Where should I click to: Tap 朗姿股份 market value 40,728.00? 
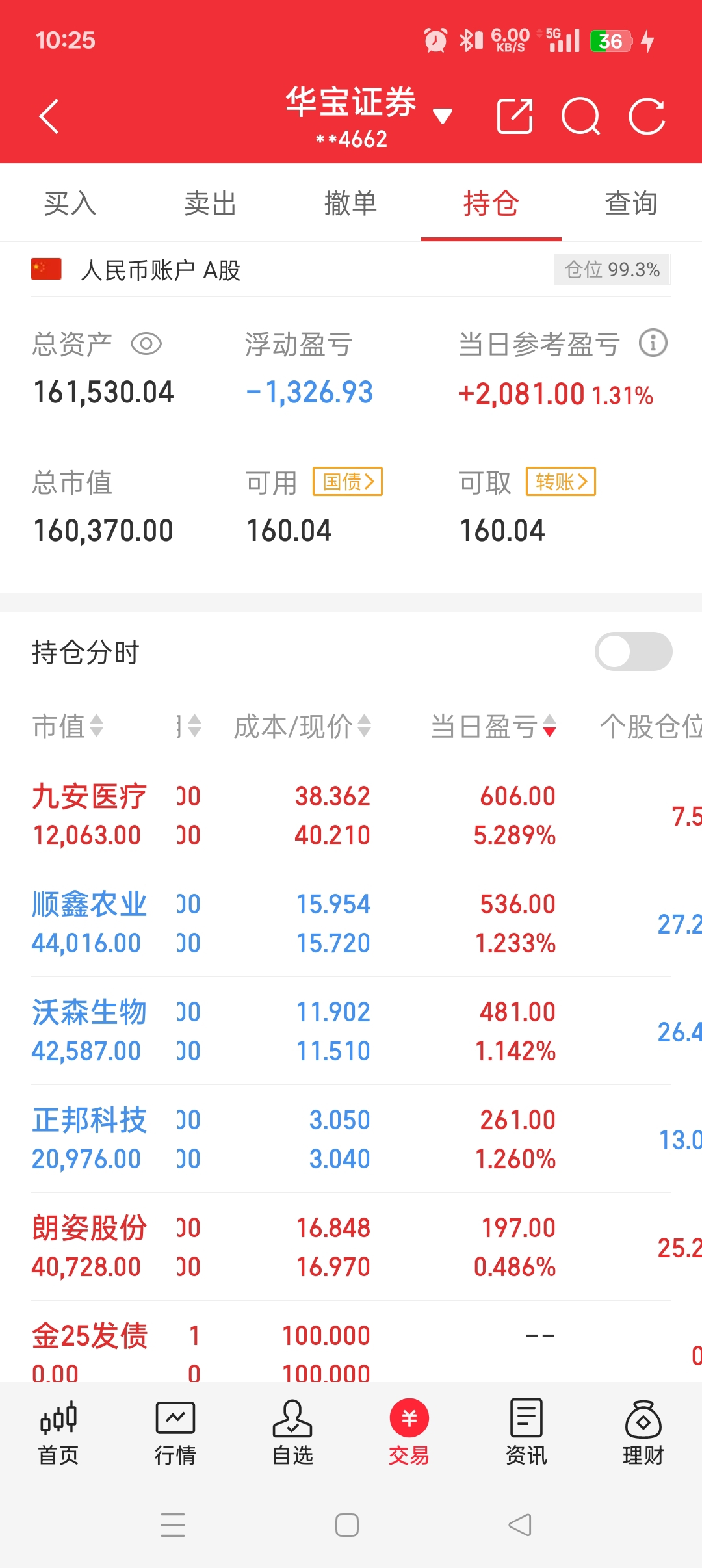(86, 1266)
